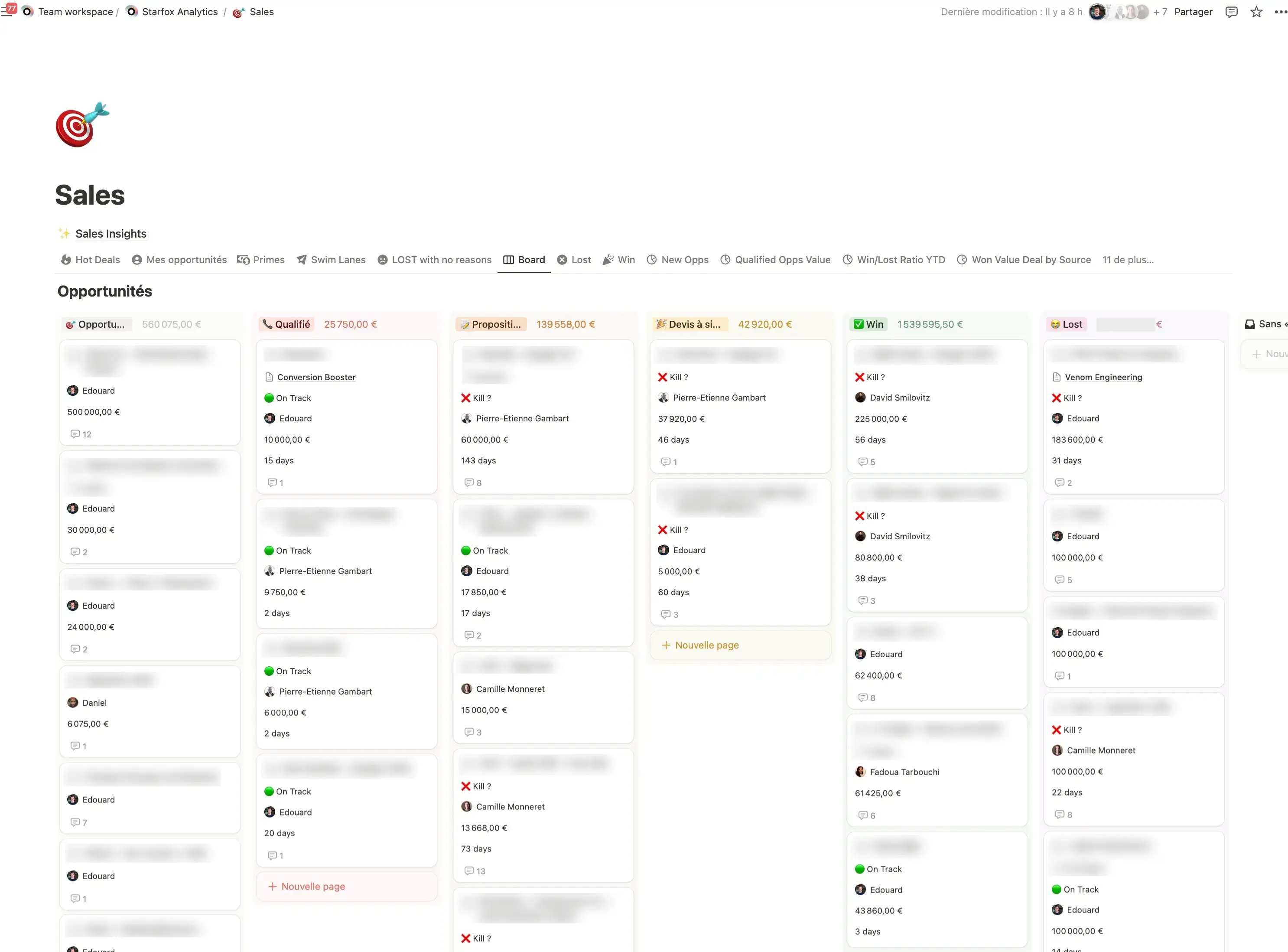The height and width of the screenshot is (952, 1288).
Task: Open the comment count on the 500 000 € card
Action: pos(81,434)
